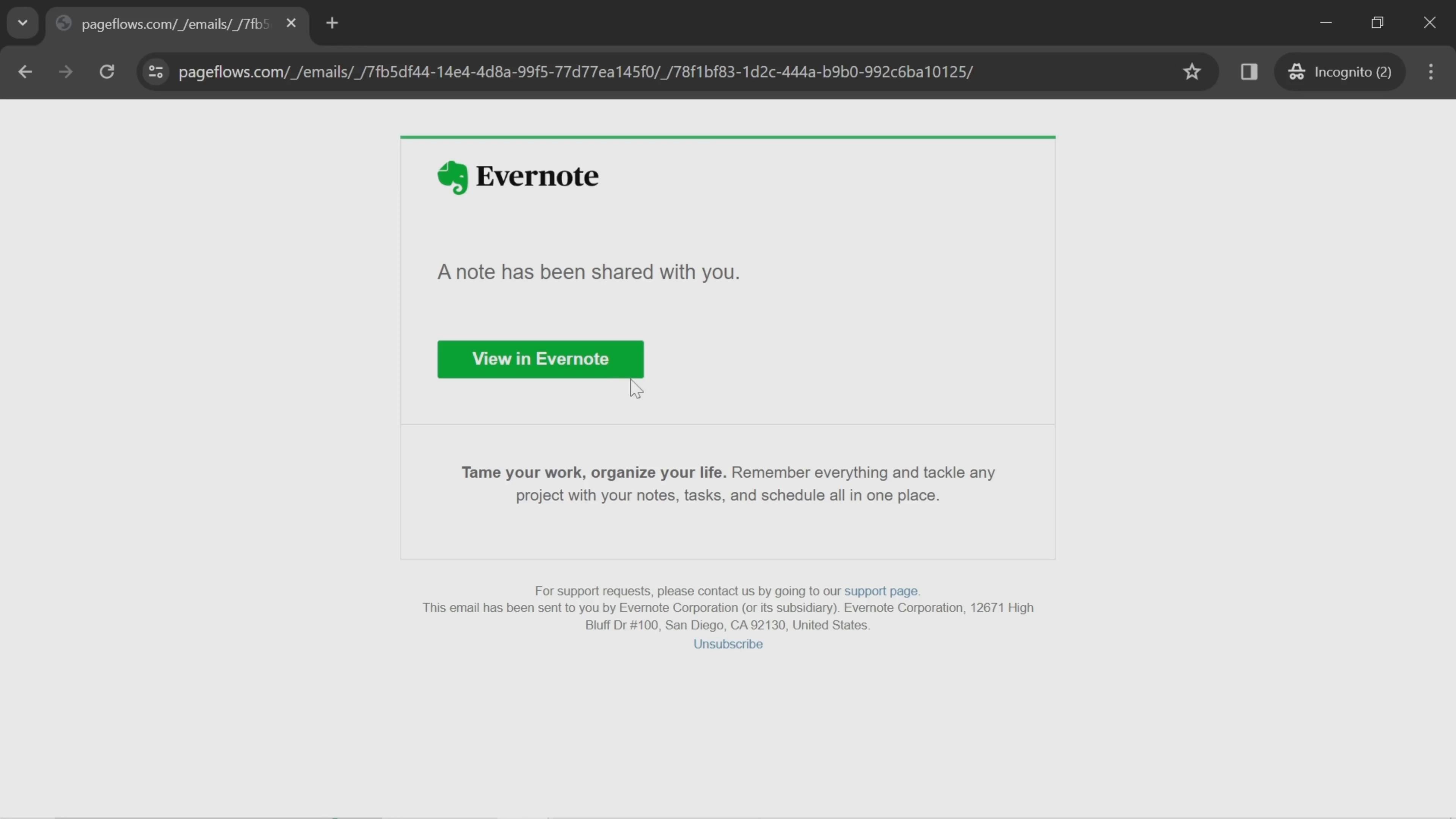Open site information icon in address bar
The image size is (1456, 819).
pyautogui.click(x=155, y=72)
